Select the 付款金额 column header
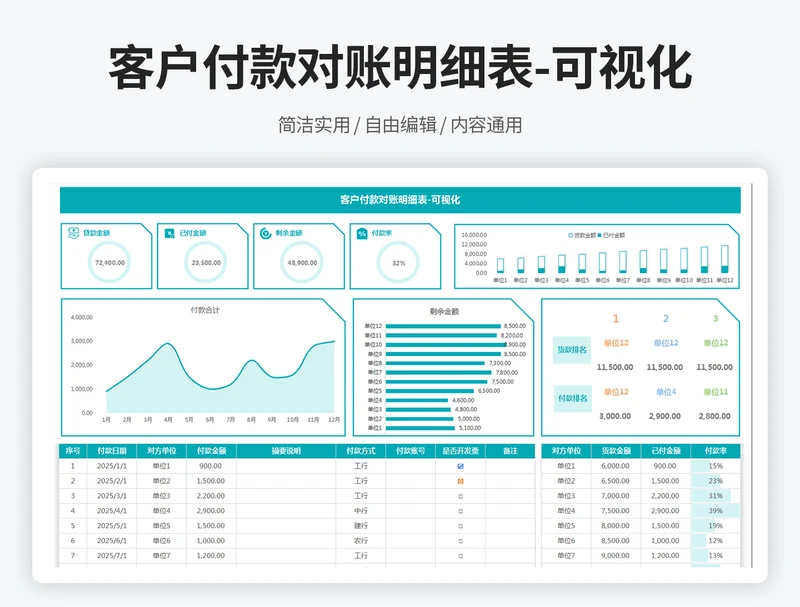 [x=211, y=451]
